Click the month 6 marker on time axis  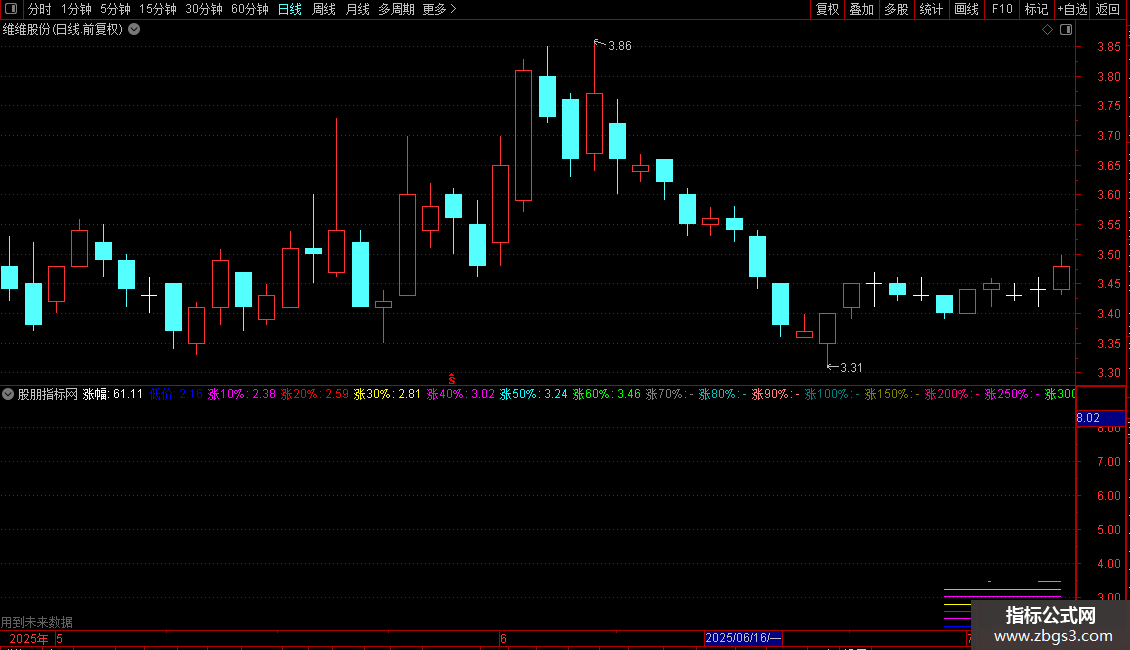pos(503,639)
